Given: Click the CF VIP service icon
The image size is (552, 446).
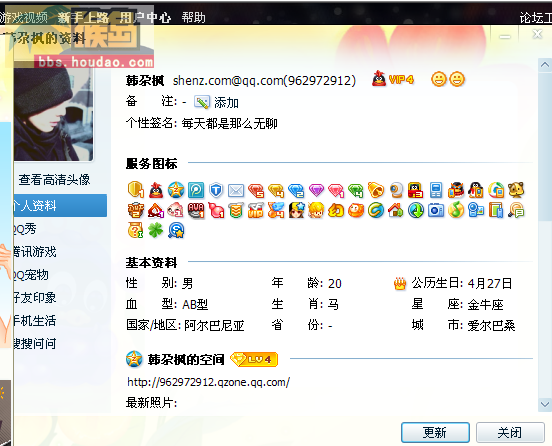Looking at the screenshot, I should click(256, 211).
